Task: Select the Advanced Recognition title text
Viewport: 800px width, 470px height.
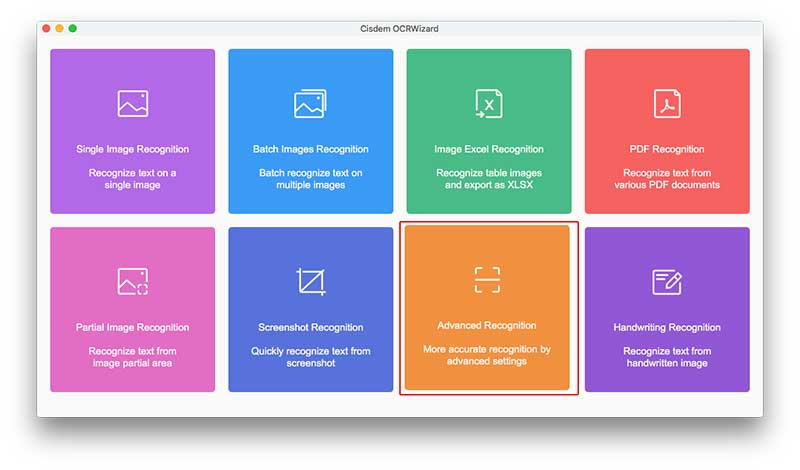Action: (x=487, y=326)
